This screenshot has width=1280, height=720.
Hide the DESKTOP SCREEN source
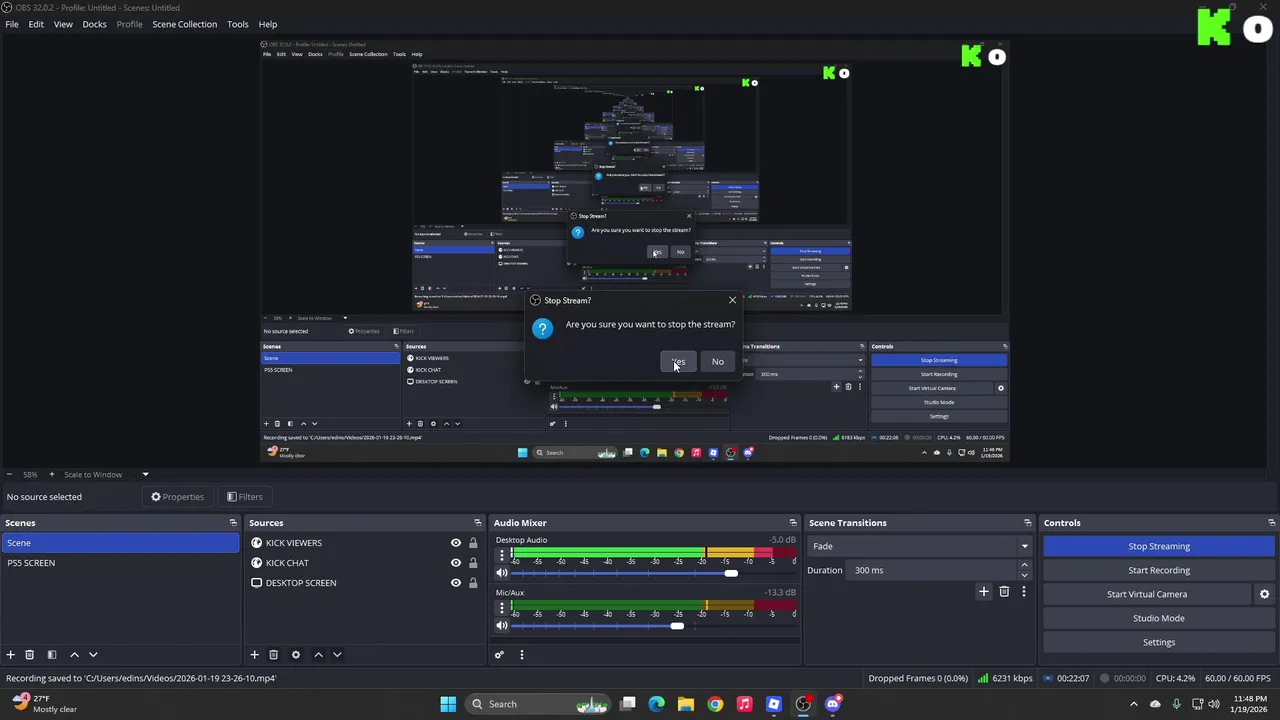[456, 583]
